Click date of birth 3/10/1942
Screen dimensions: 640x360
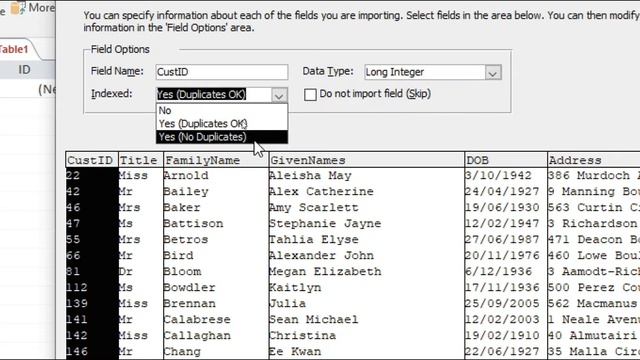click(x=498, y=176)
